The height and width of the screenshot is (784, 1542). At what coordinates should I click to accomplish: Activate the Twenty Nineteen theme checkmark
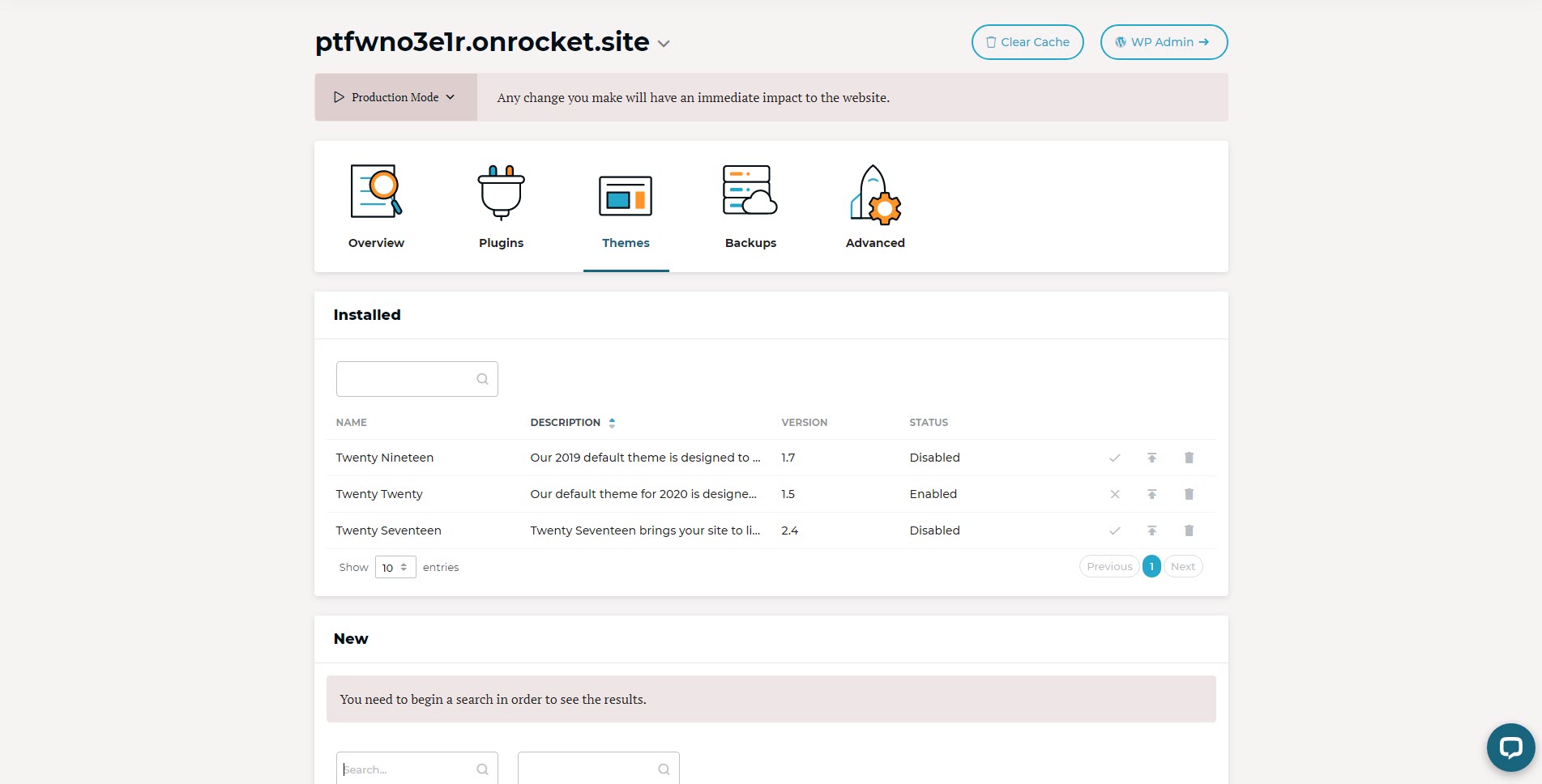click(x=1115, y=458)
